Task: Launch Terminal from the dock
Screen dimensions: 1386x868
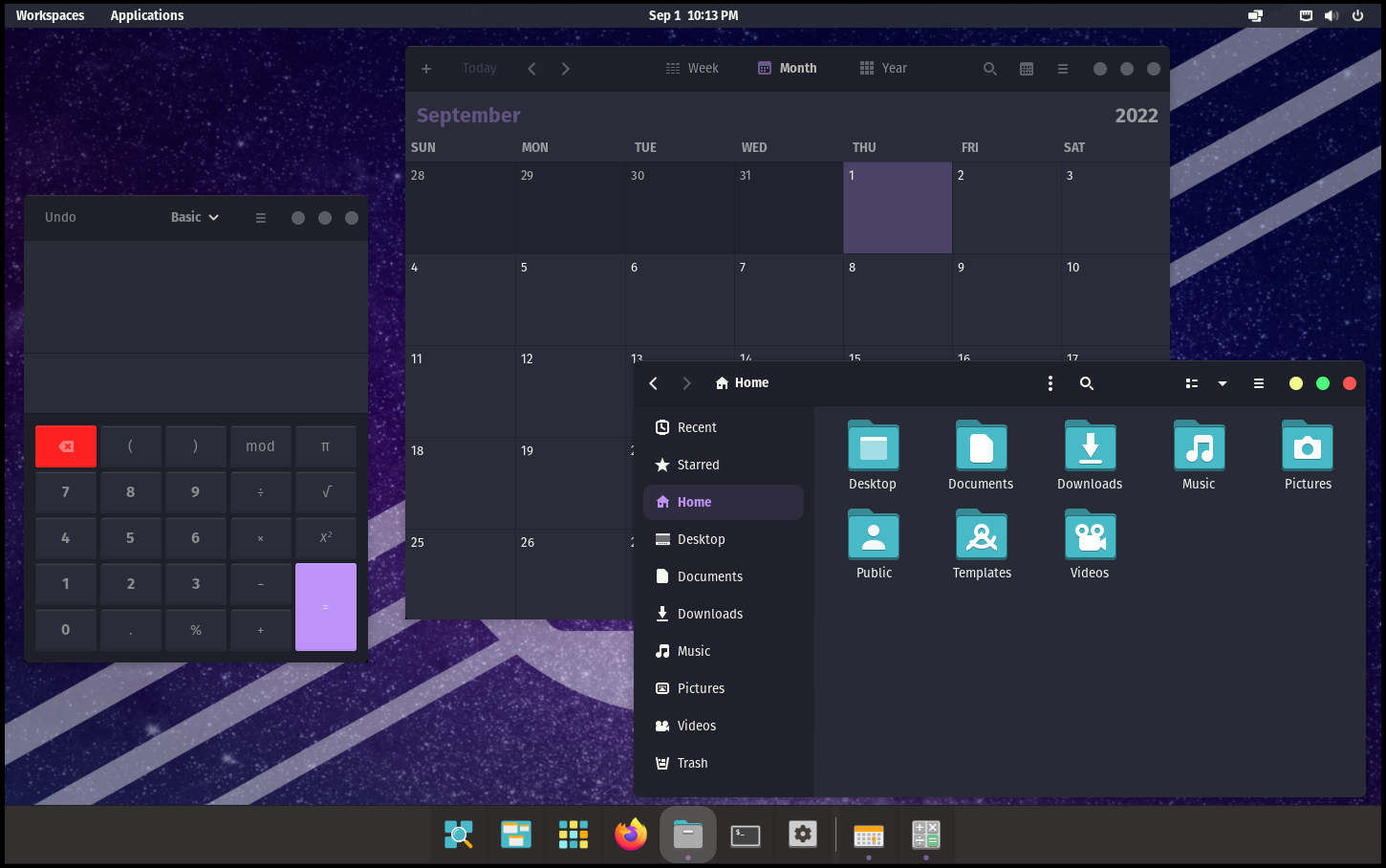Action: click(746, 835)
